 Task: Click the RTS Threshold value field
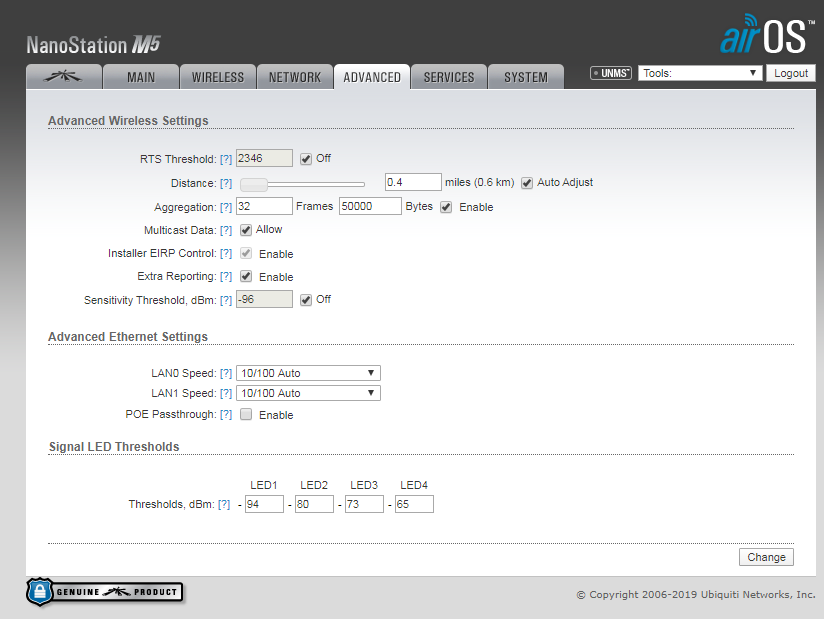pos(264,158)
